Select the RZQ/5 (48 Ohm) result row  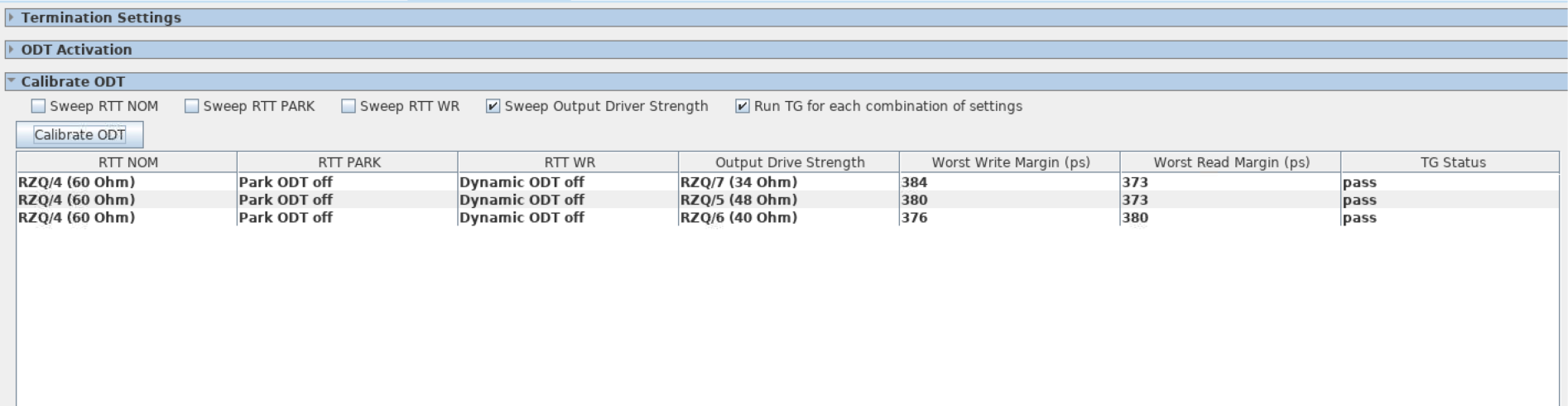(738, 200)
